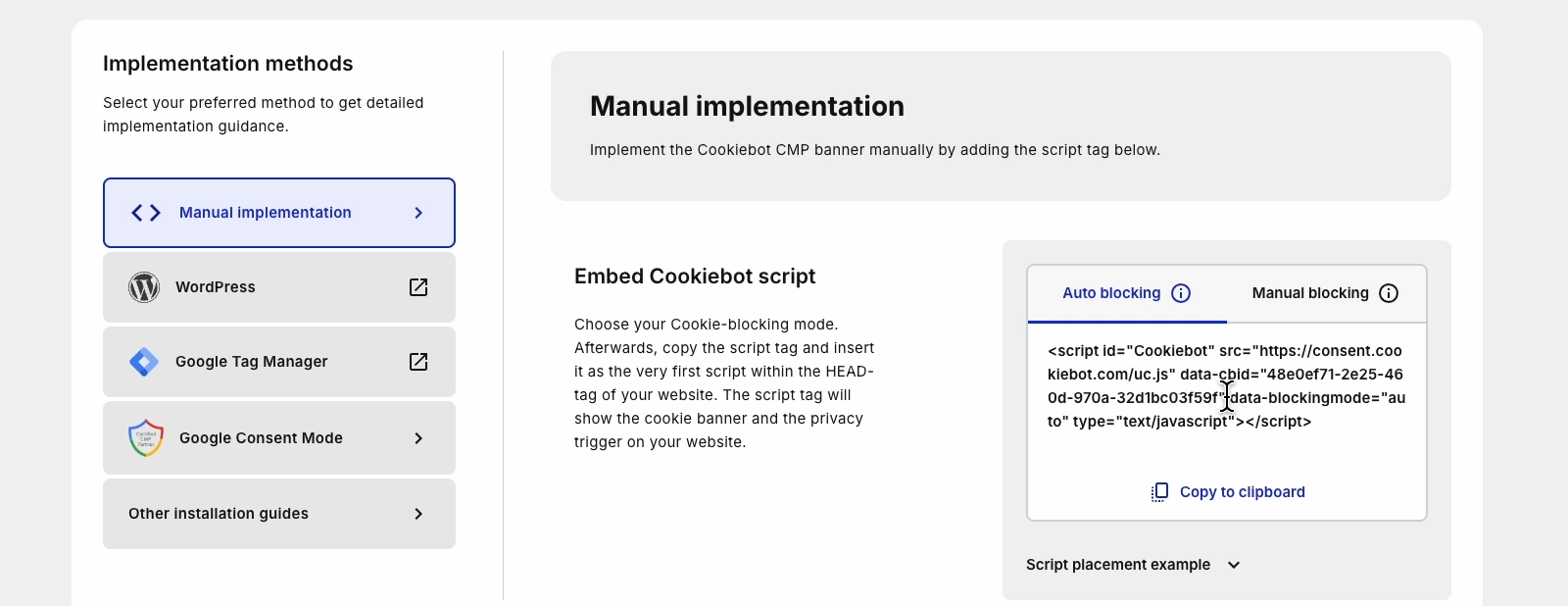
Task: Click the Google Consent Mode shield icon
Action: 146,438
